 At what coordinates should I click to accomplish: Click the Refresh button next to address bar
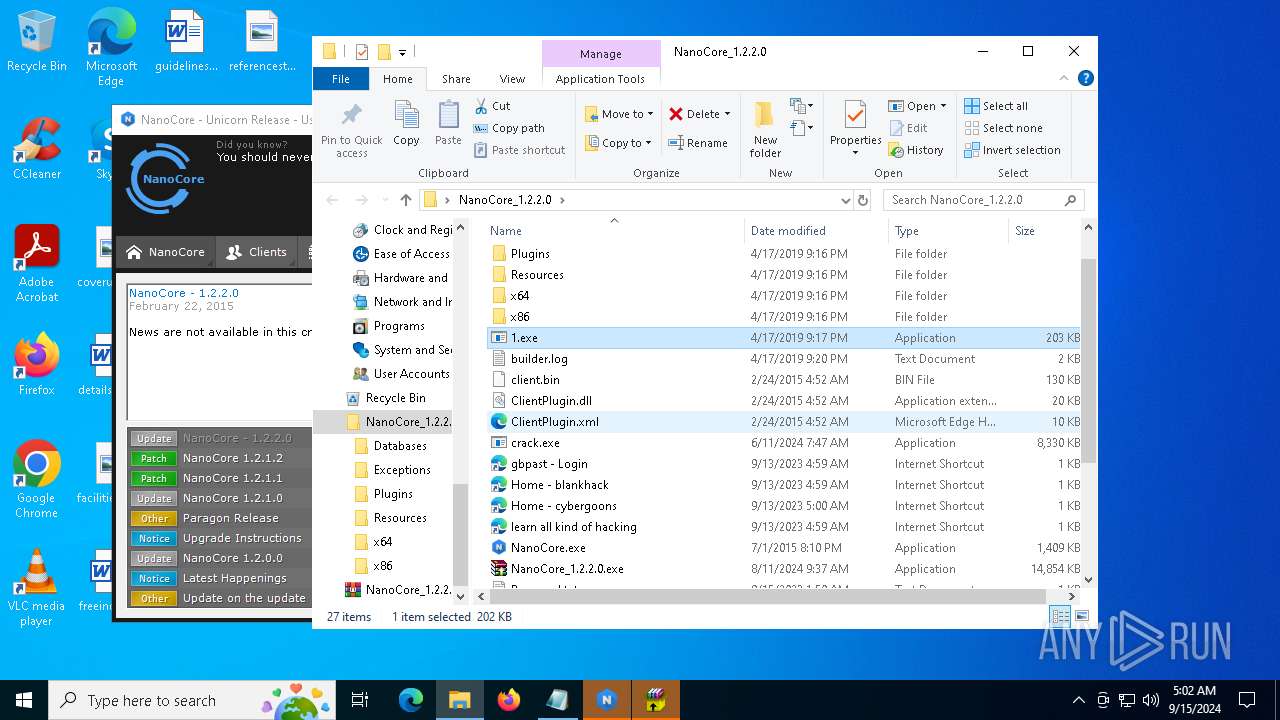[864, 200]
